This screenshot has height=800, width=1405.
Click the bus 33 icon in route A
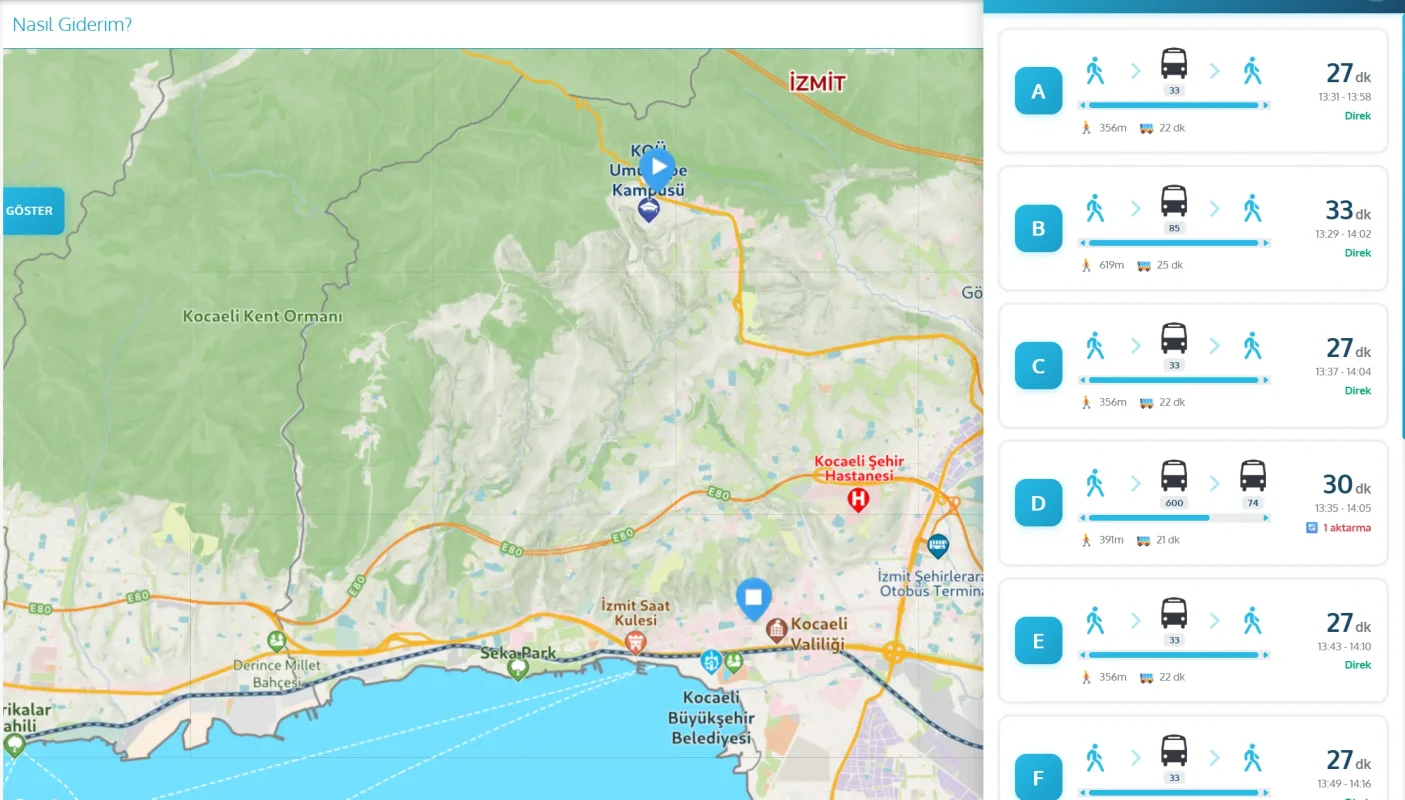coord(1174,64)
